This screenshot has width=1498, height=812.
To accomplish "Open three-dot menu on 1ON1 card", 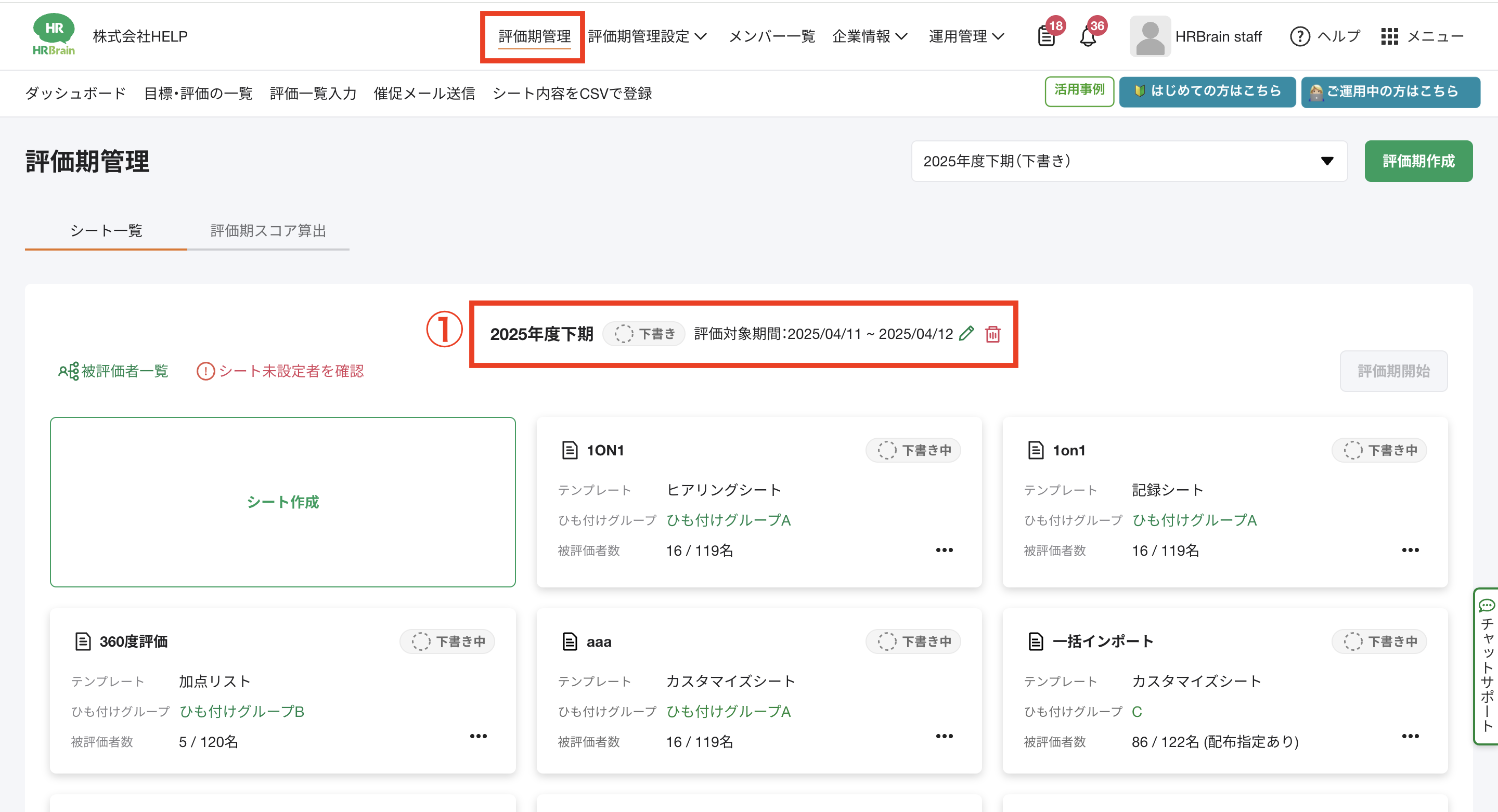I will click(x=944, y=550).
